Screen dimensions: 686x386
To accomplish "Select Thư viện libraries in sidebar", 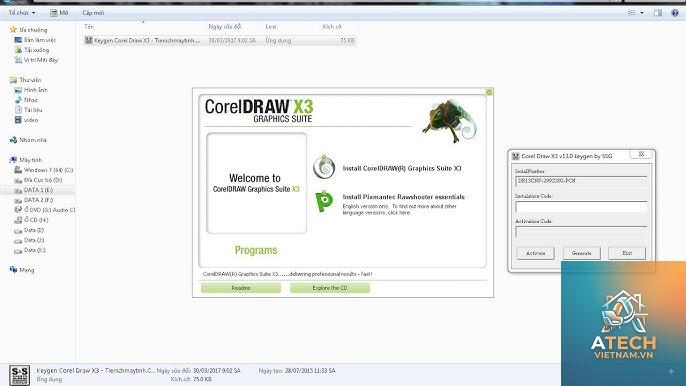I will click(25, 80).
